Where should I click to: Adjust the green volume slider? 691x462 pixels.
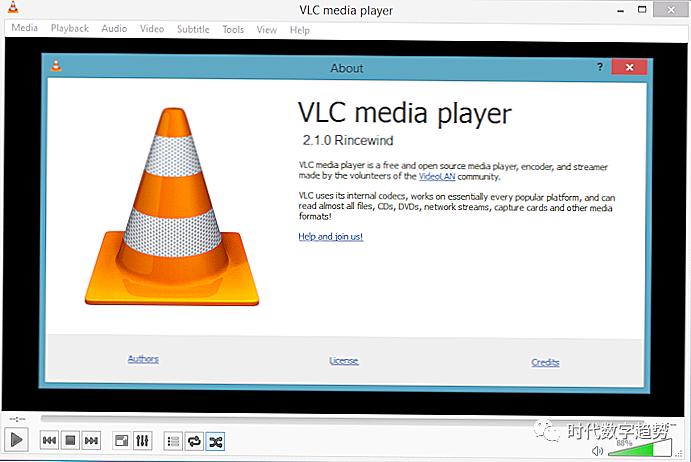point(639,449)
